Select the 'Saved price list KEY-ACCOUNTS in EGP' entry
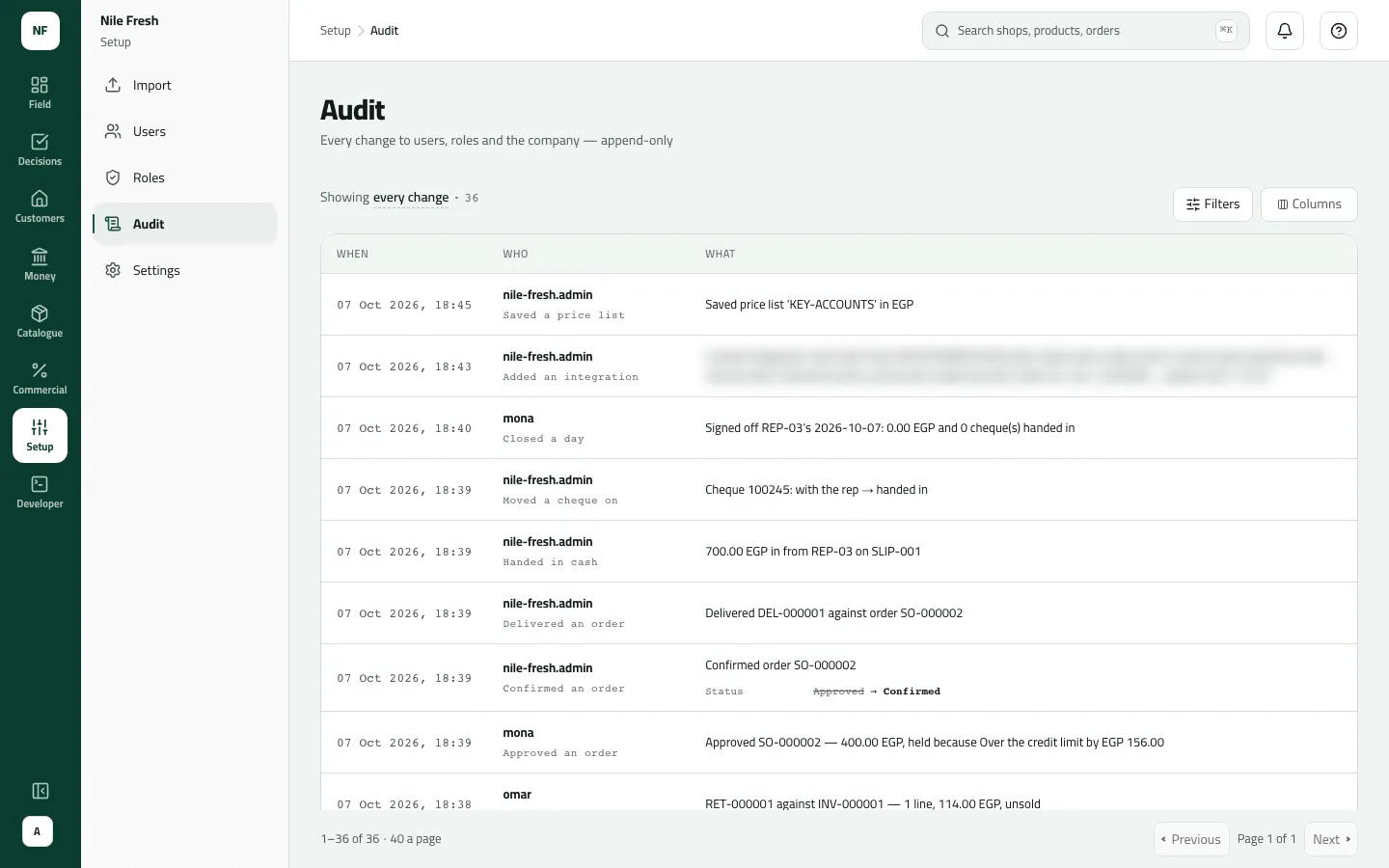 (x=839, y=305)
